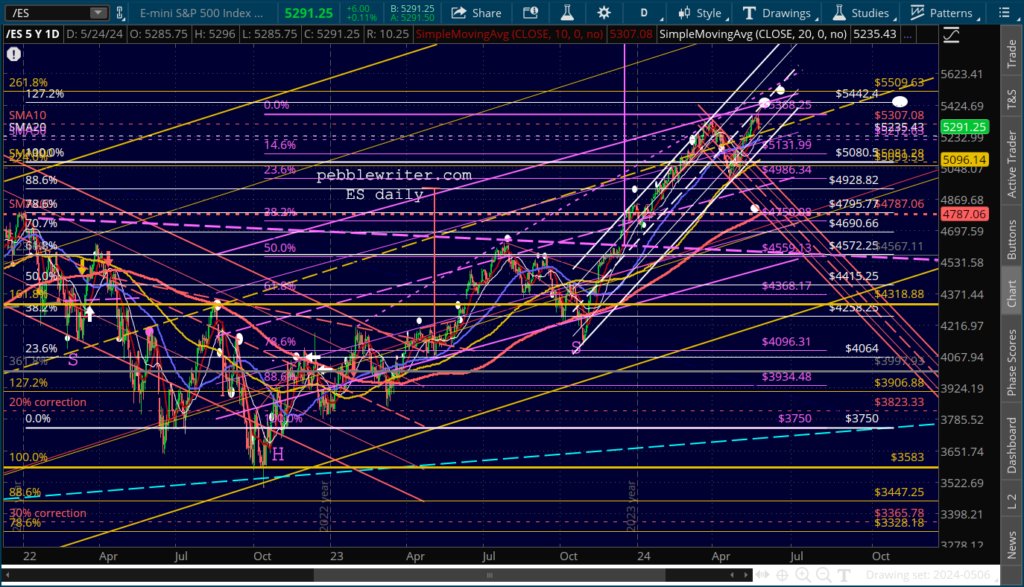Open the T&S side tab
This screenshot has width=1024, height=587.
tap(1012, 99)
